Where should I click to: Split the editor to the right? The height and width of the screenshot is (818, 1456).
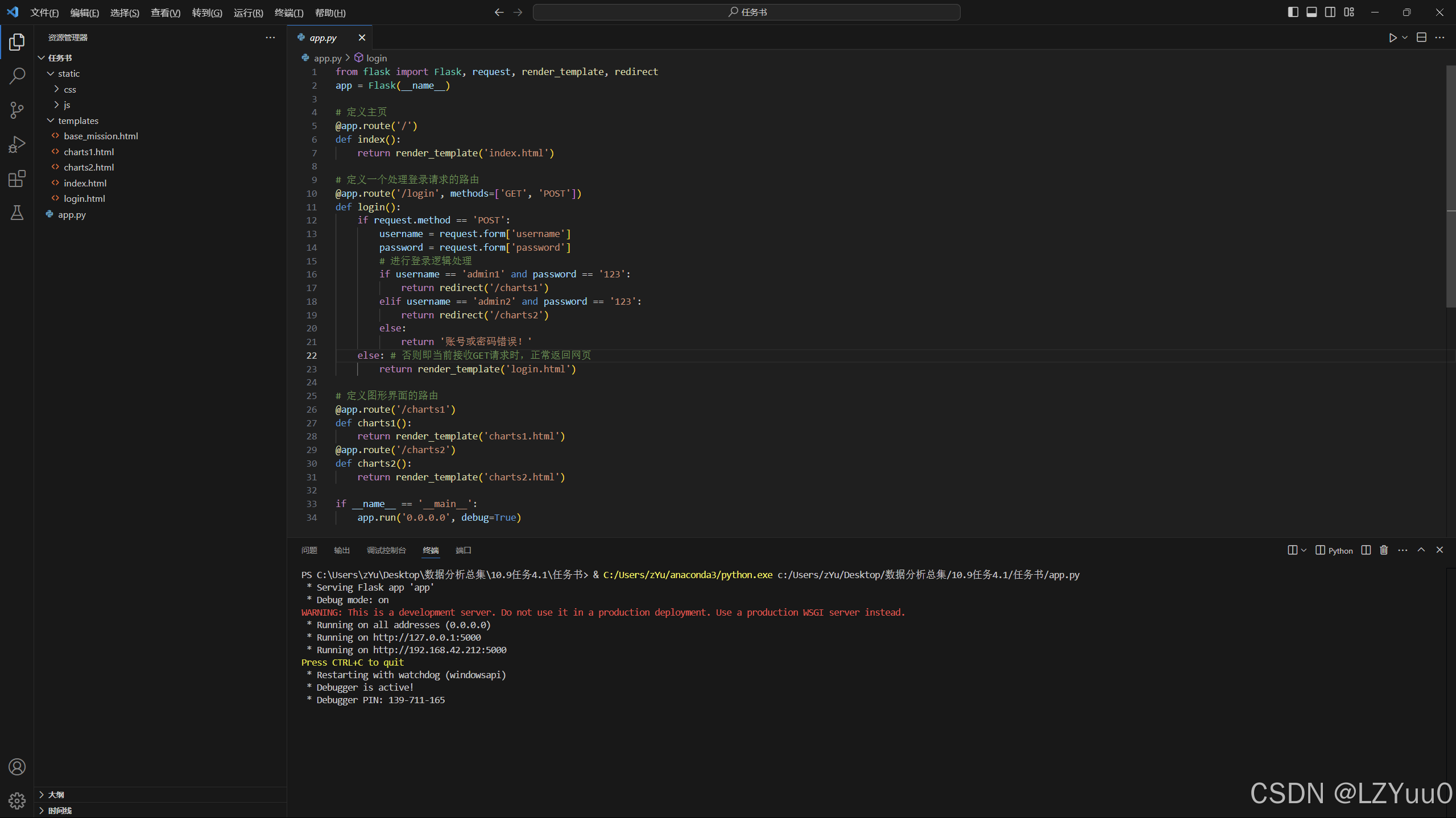click(x=1421, y=38)
